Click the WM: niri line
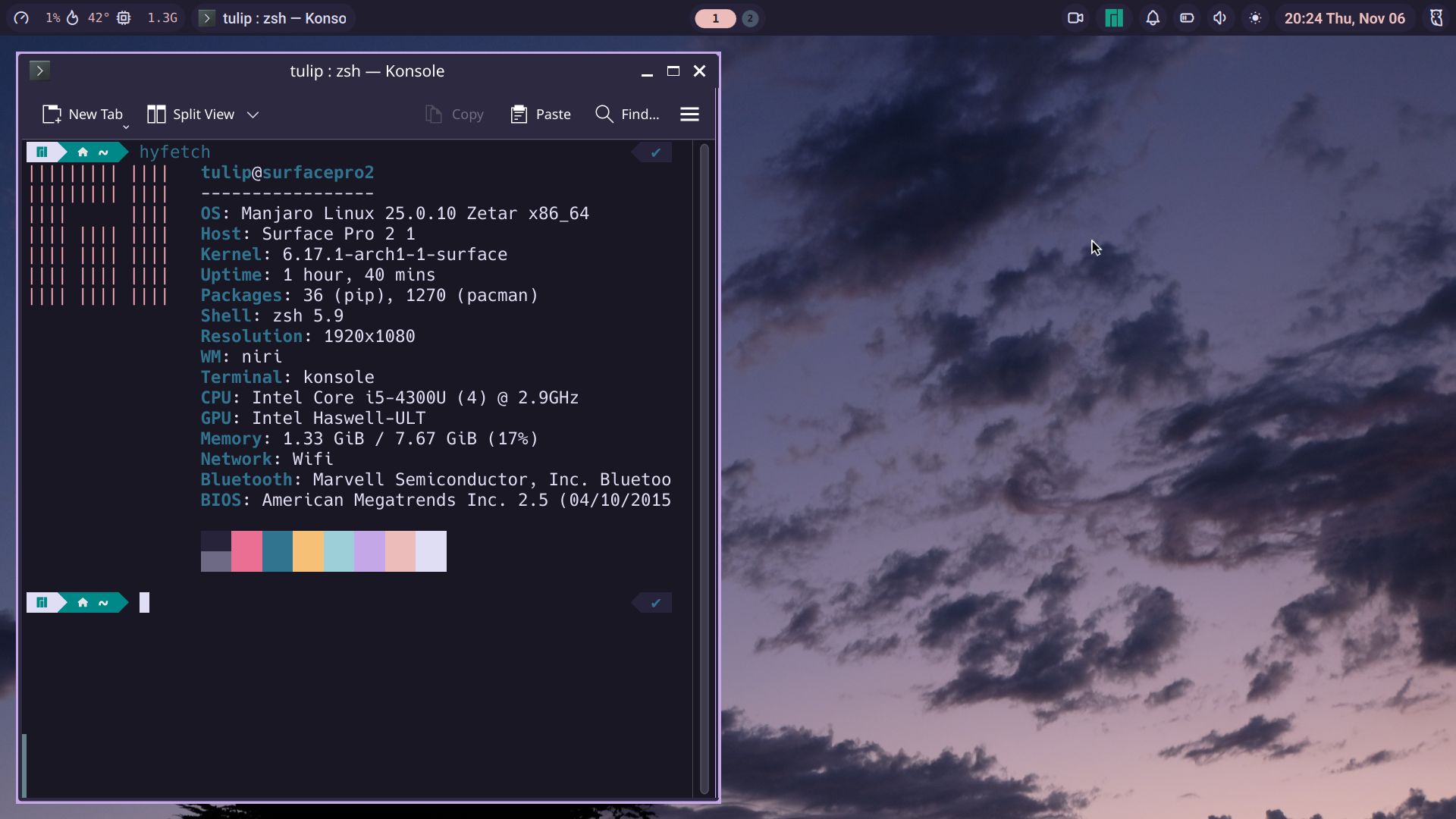 point(241,357)
